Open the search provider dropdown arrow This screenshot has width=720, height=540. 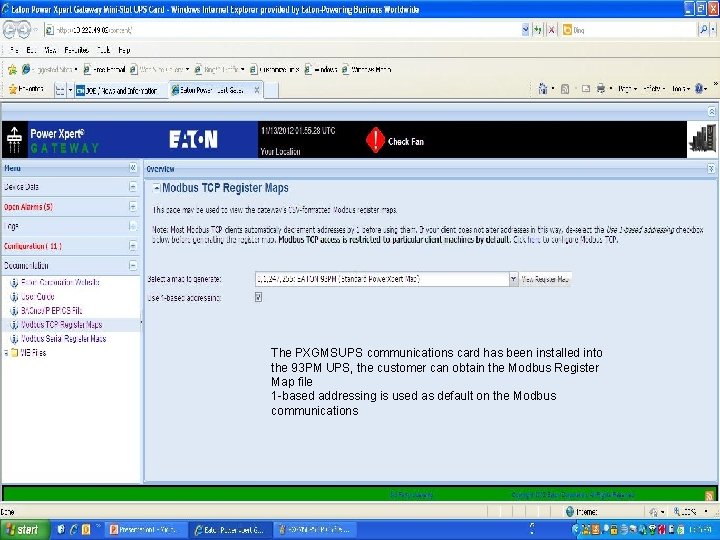click(x=713, y=30)
